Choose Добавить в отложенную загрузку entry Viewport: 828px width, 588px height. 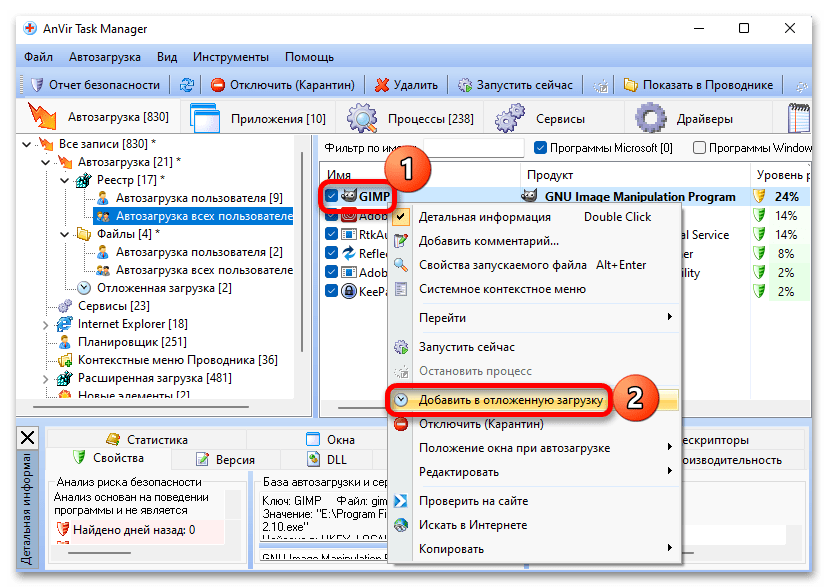(533, 400)
